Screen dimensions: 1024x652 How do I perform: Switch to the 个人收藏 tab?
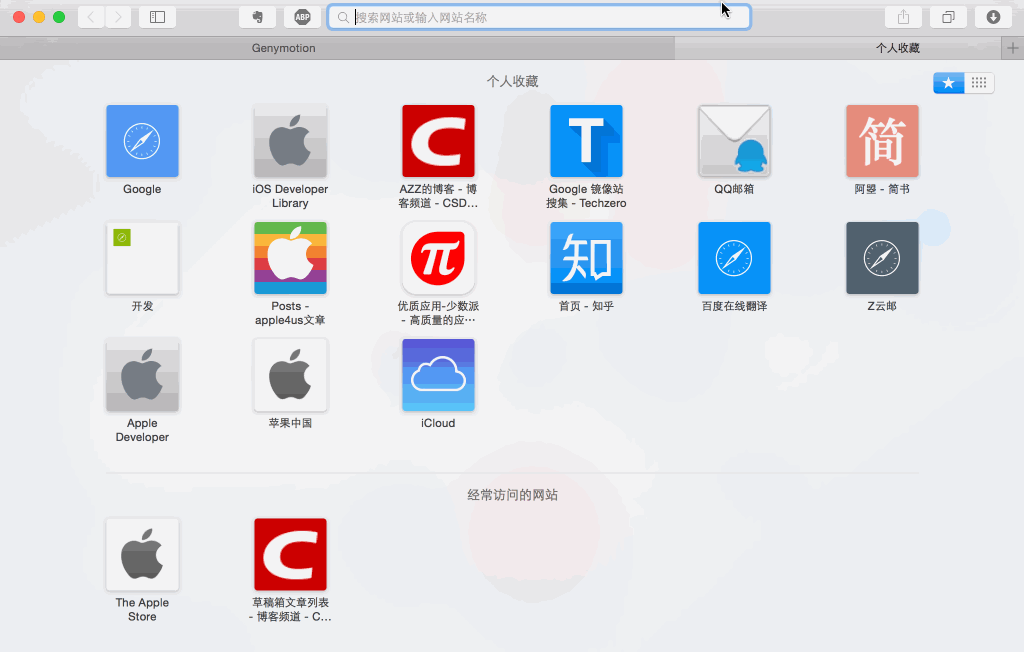click(838, 48)
